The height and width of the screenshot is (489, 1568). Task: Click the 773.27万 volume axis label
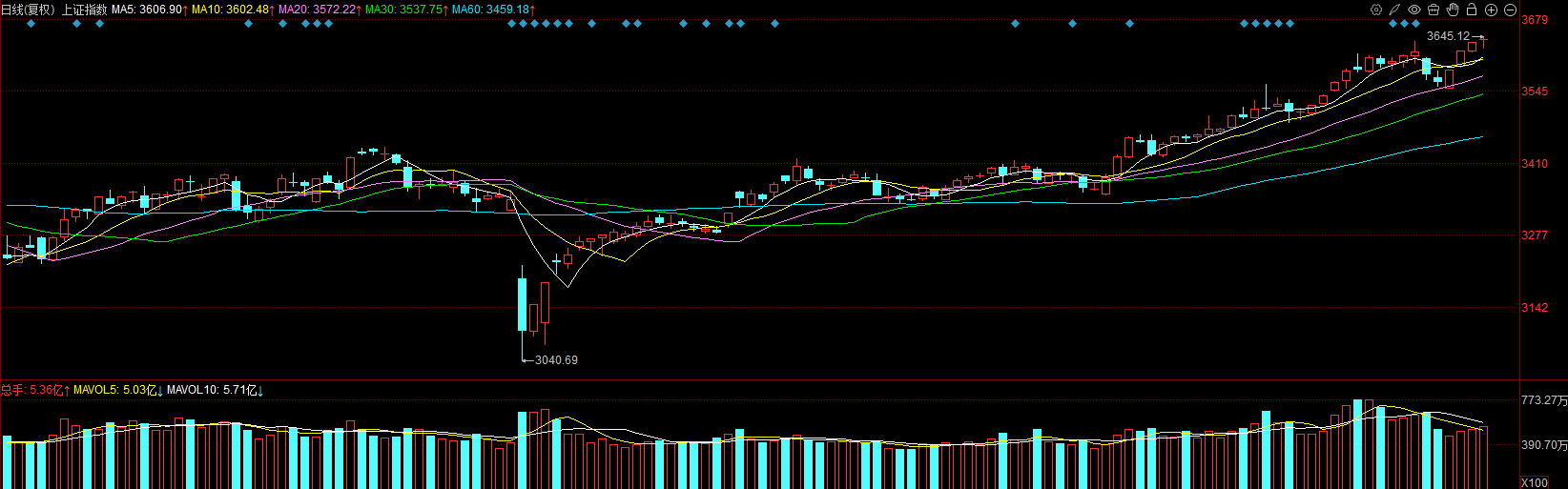[x=1544, y=401]
